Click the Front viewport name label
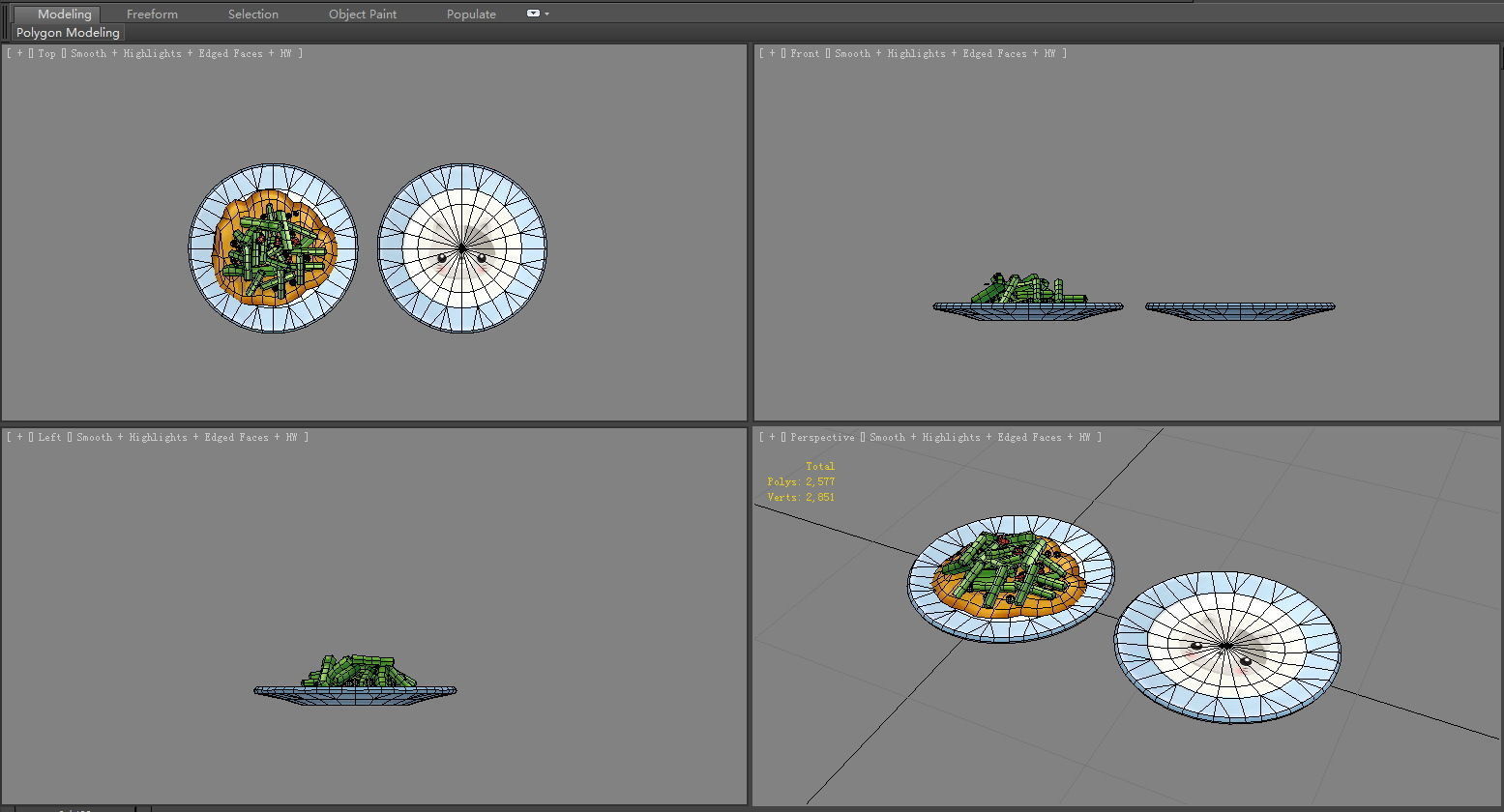 805,53
